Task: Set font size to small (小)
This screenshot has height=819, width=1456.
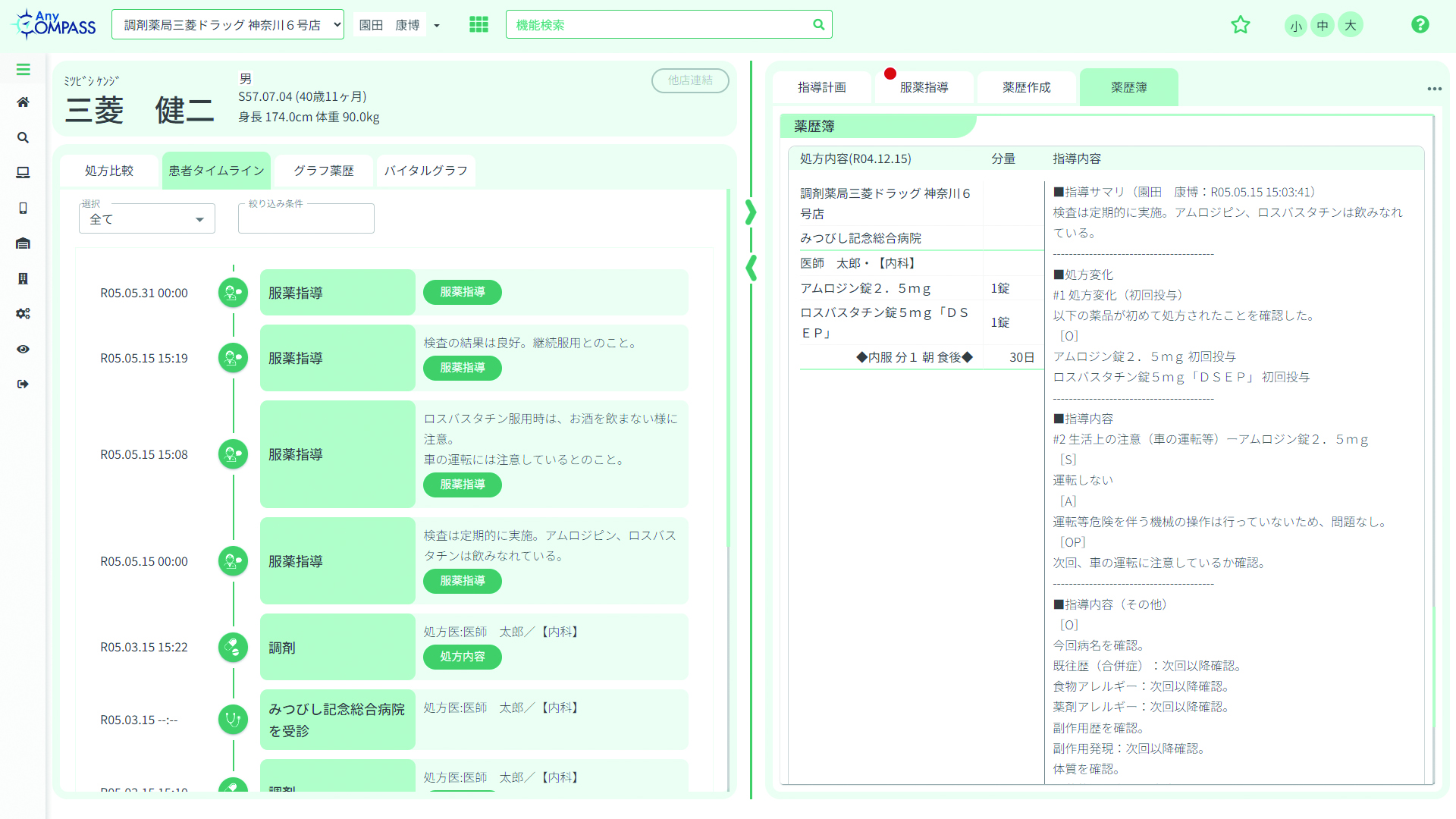Action: tap(1295, 26)
